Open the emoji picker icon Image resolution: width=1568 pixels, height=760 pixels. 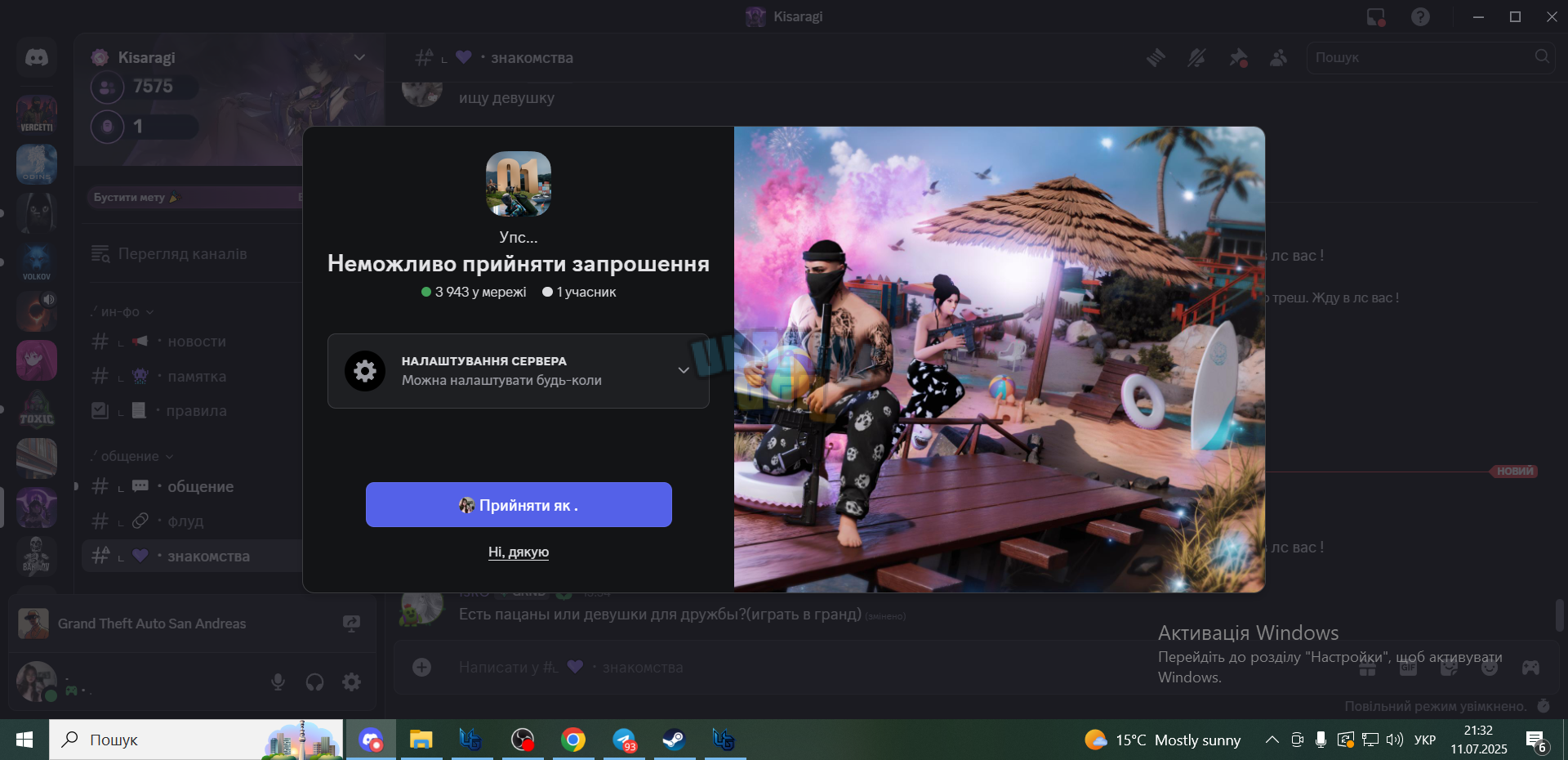point(1490,668)
